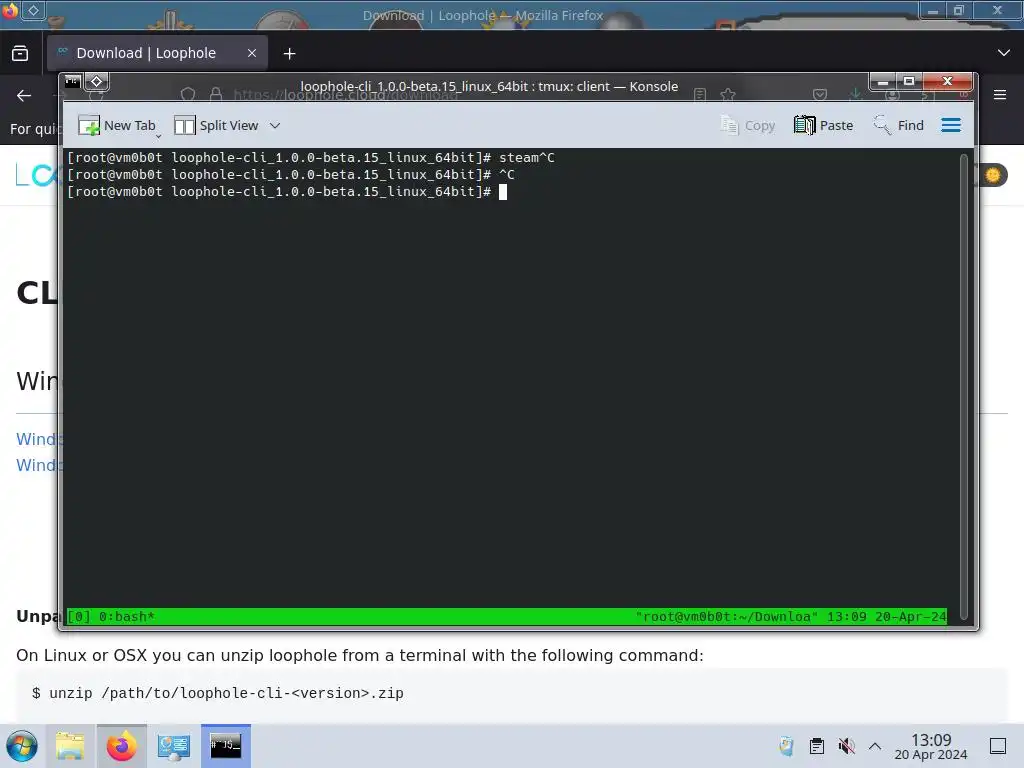
Task: Click the Konsole vertical scrollbar
Action: (963, 385)
